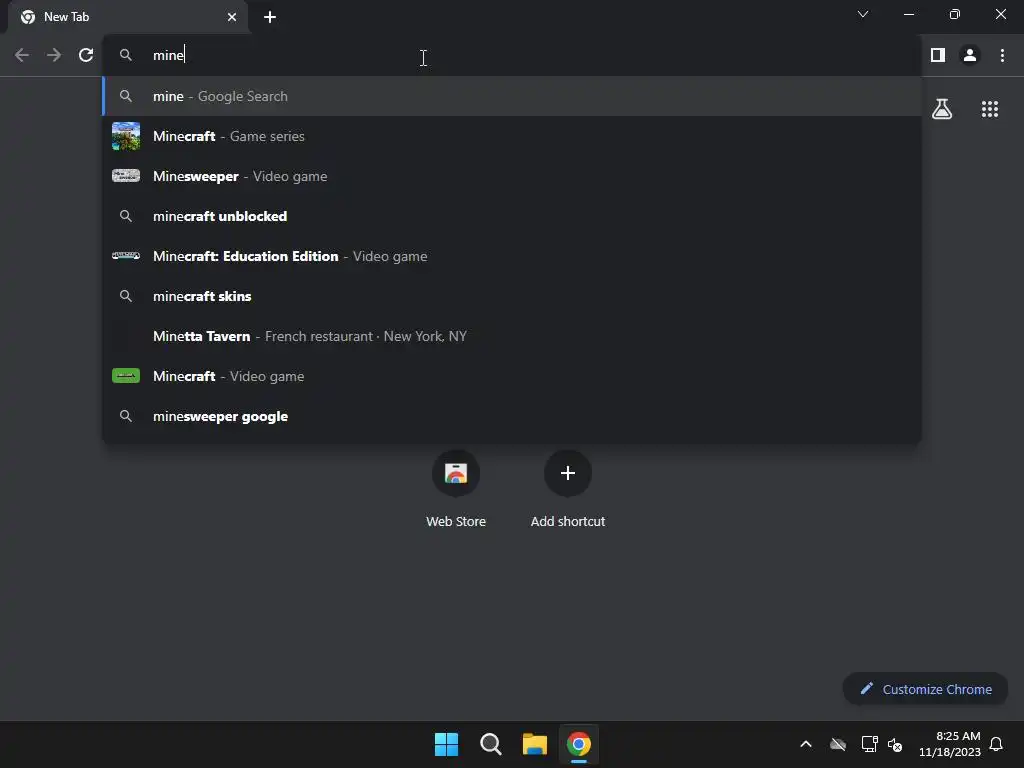Choose 'mine - Google Search' suggestion
This screenshot has height=768, width=1024.
pyautogui.click(x=511, y=96)
